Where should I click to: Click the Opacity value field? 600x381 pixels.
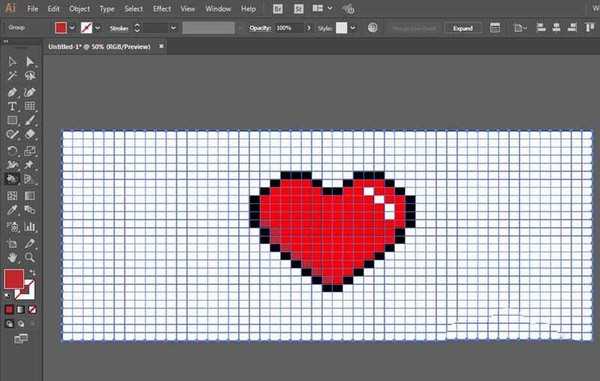[x=289, y=28]
